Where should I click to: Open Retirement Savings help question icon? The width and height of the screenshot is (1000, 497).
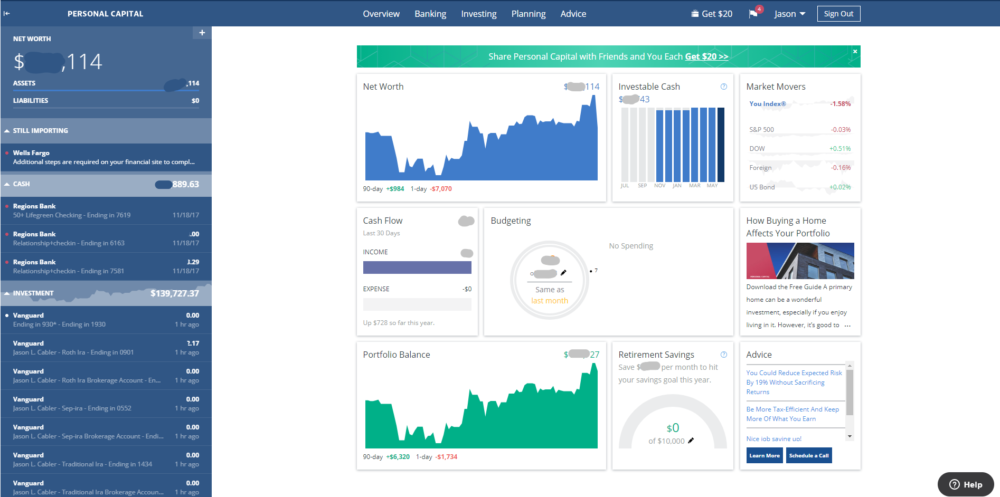pos(723,355)
